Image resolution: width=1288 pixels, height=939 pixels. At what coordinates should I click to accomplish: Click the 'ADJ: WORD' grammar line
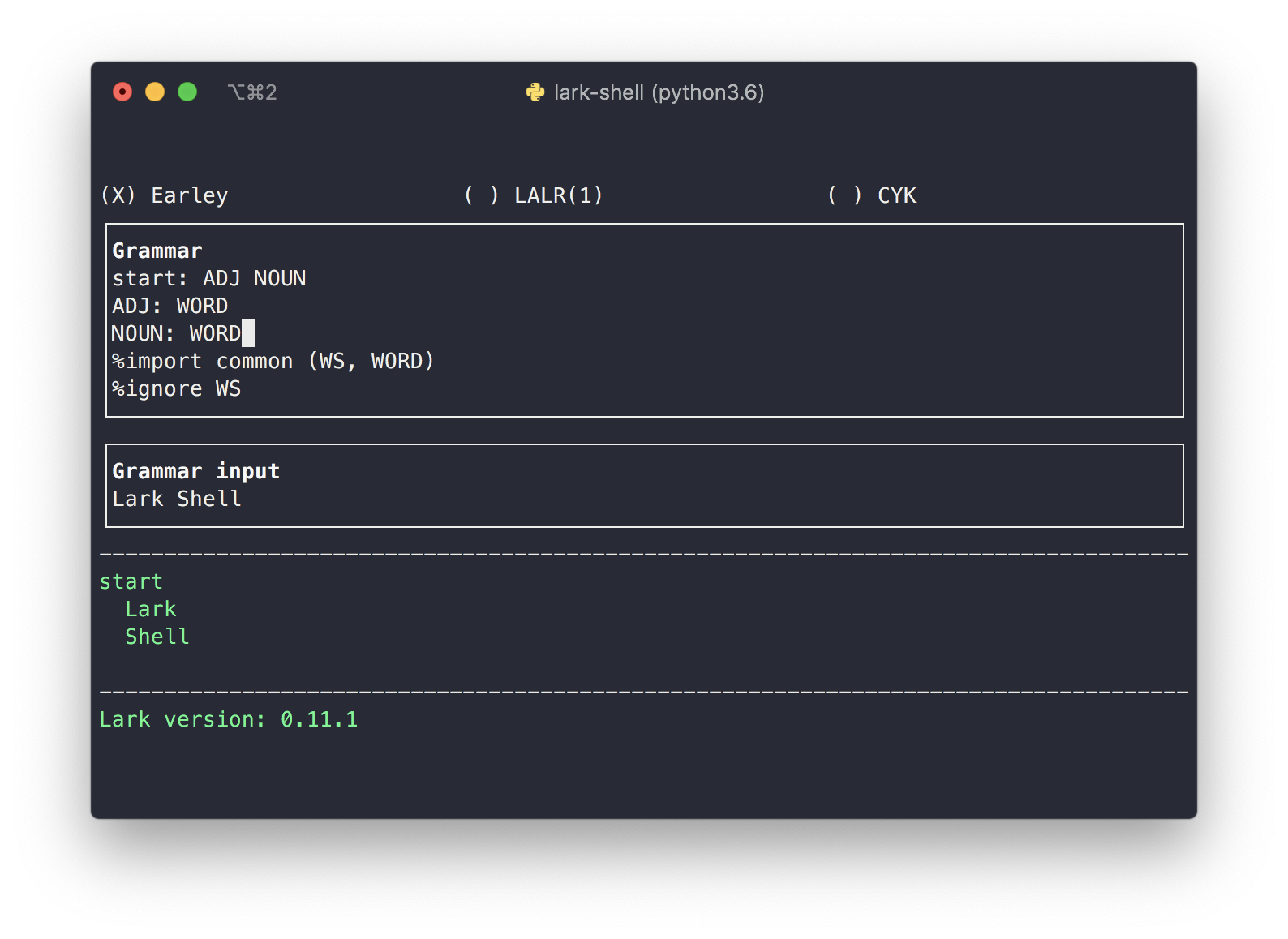tap(170, 306)
